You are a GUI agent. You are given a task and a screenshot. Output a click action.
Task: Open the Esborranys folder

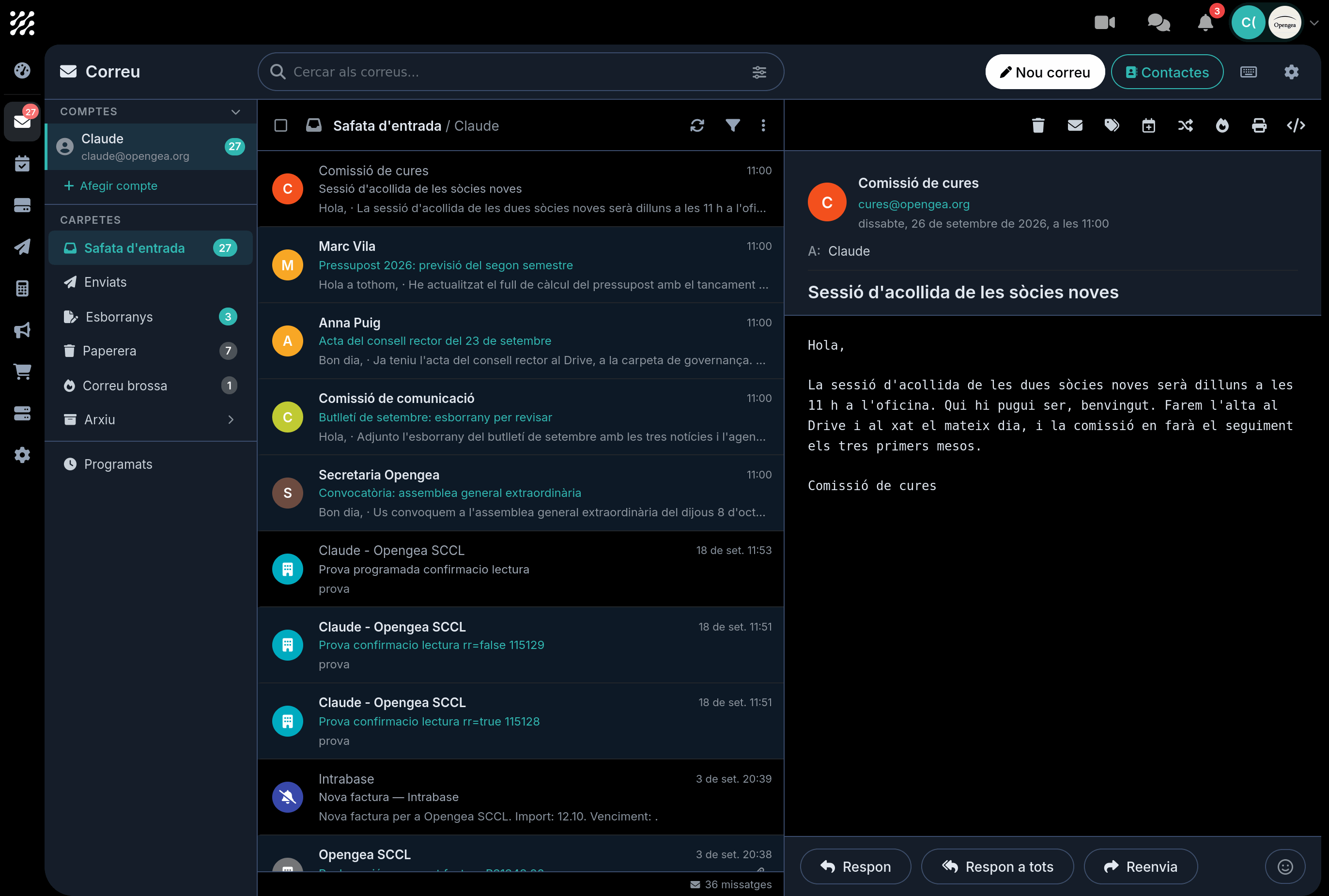tap(150, 317)
